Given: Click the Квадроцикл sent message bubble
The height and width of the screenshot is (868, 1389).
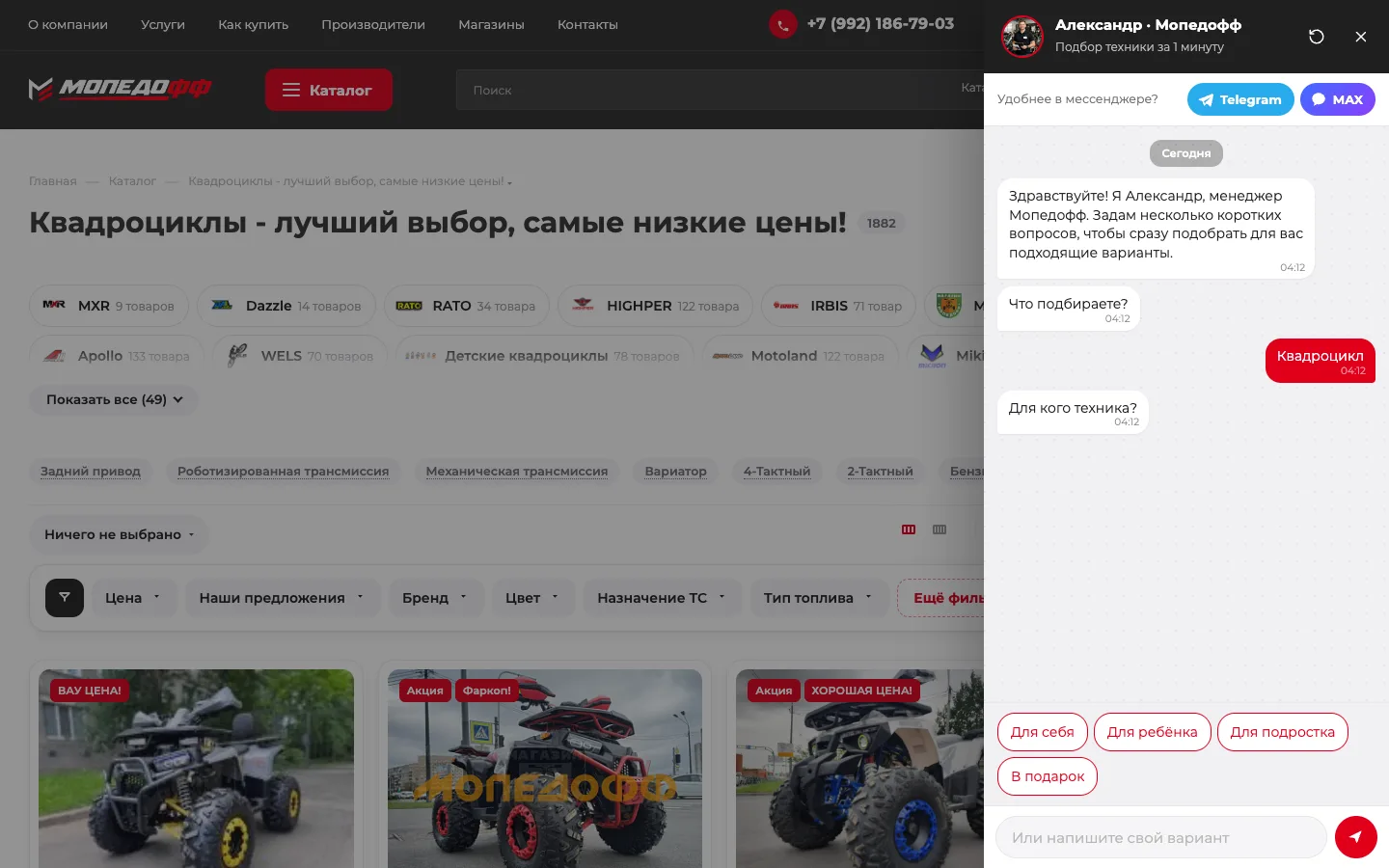Looking at the screenshot, I should [1321, 361].
